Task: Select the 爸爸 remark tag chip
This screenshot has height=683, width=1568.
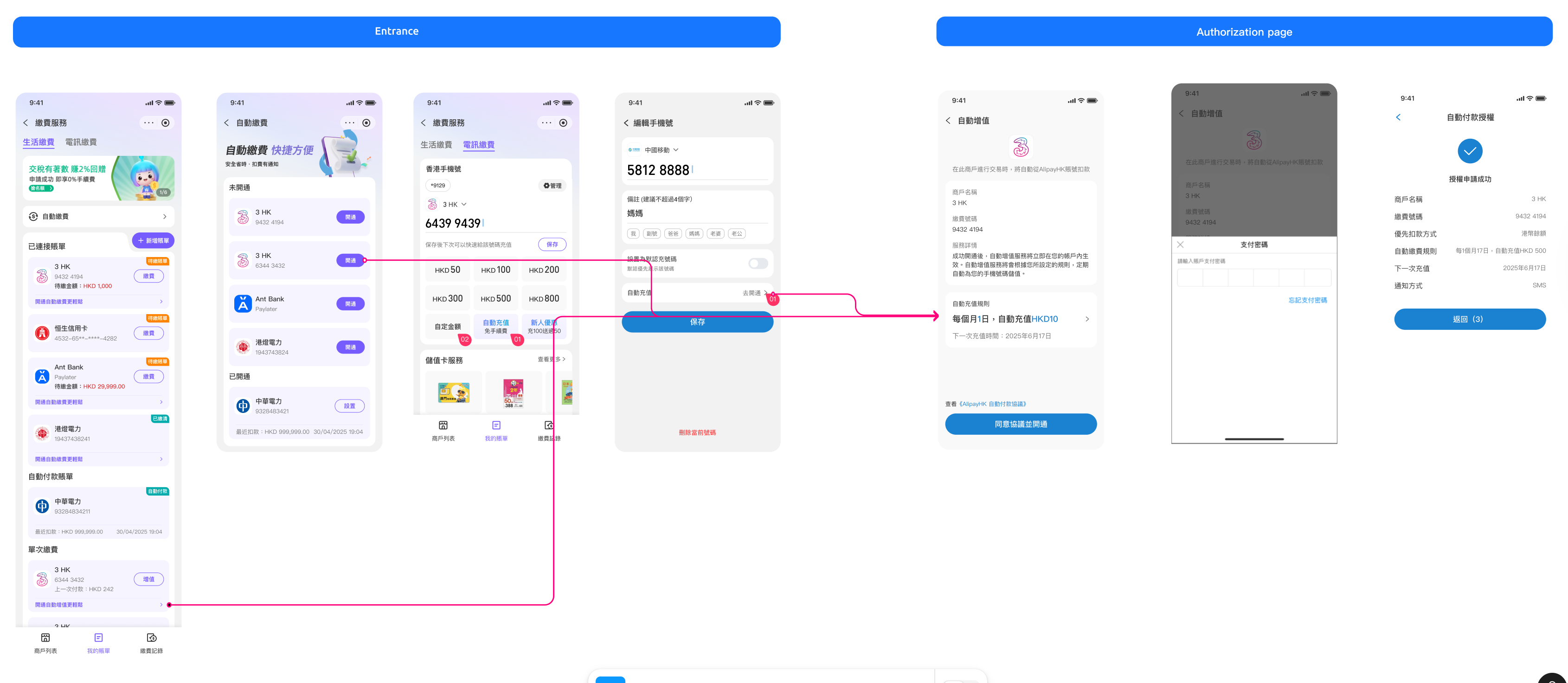Action: tap(673, 234)
